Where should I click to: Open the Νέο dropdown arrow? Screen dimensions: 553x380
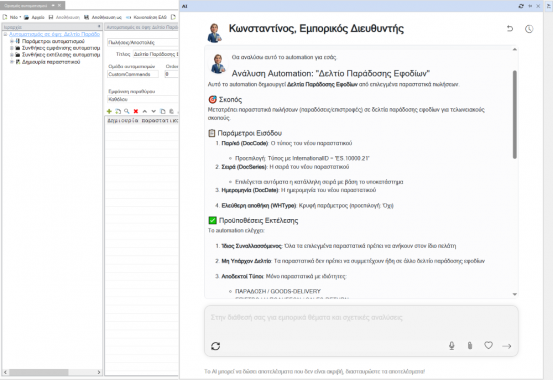(20, 17)
